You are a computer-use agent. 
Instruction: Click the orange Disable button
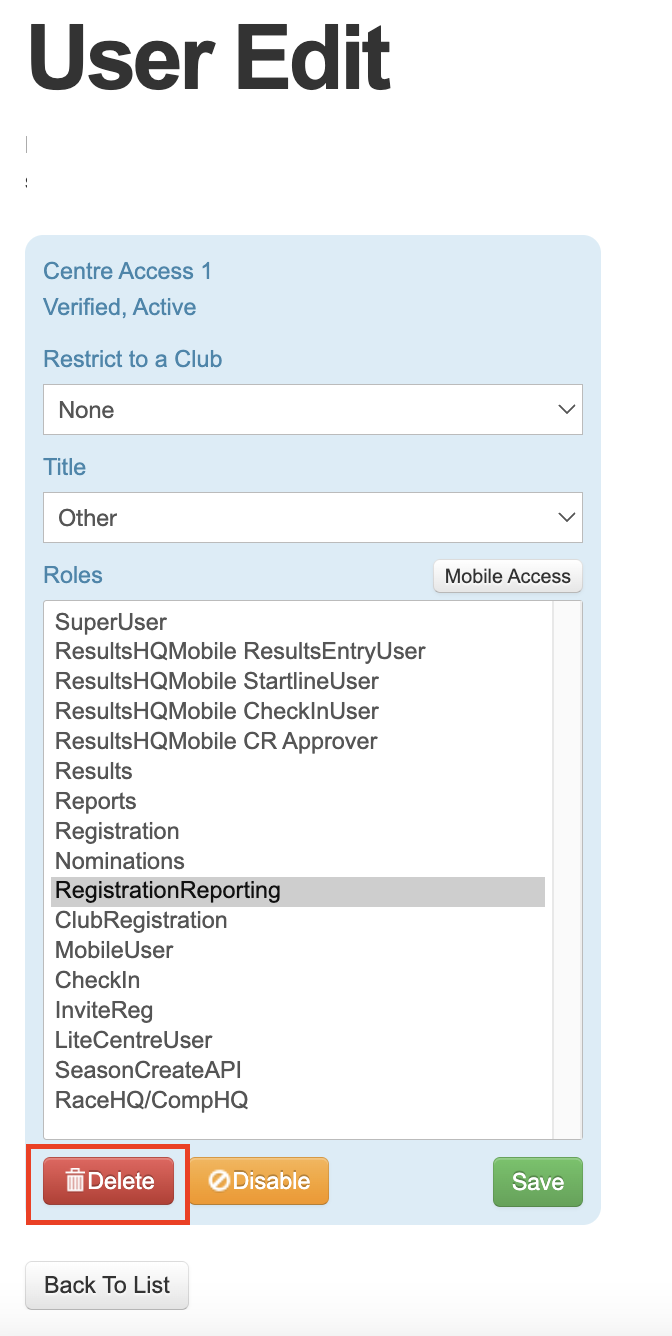click(259, 1181)
